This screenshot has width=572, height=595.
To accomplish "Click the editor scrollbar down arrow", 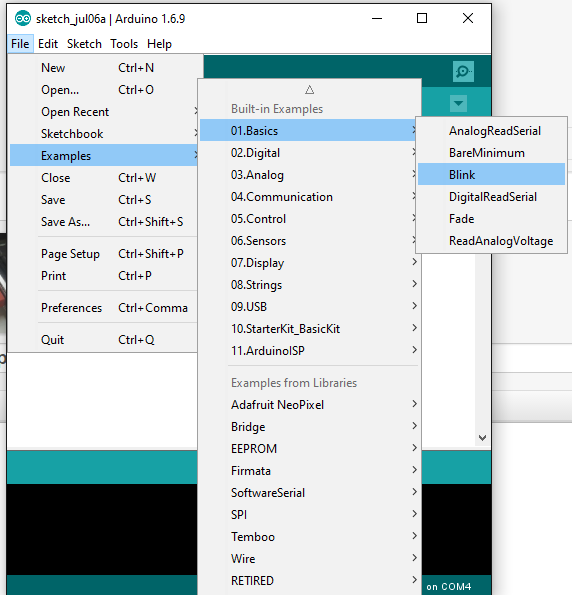I will pos(482,438).
